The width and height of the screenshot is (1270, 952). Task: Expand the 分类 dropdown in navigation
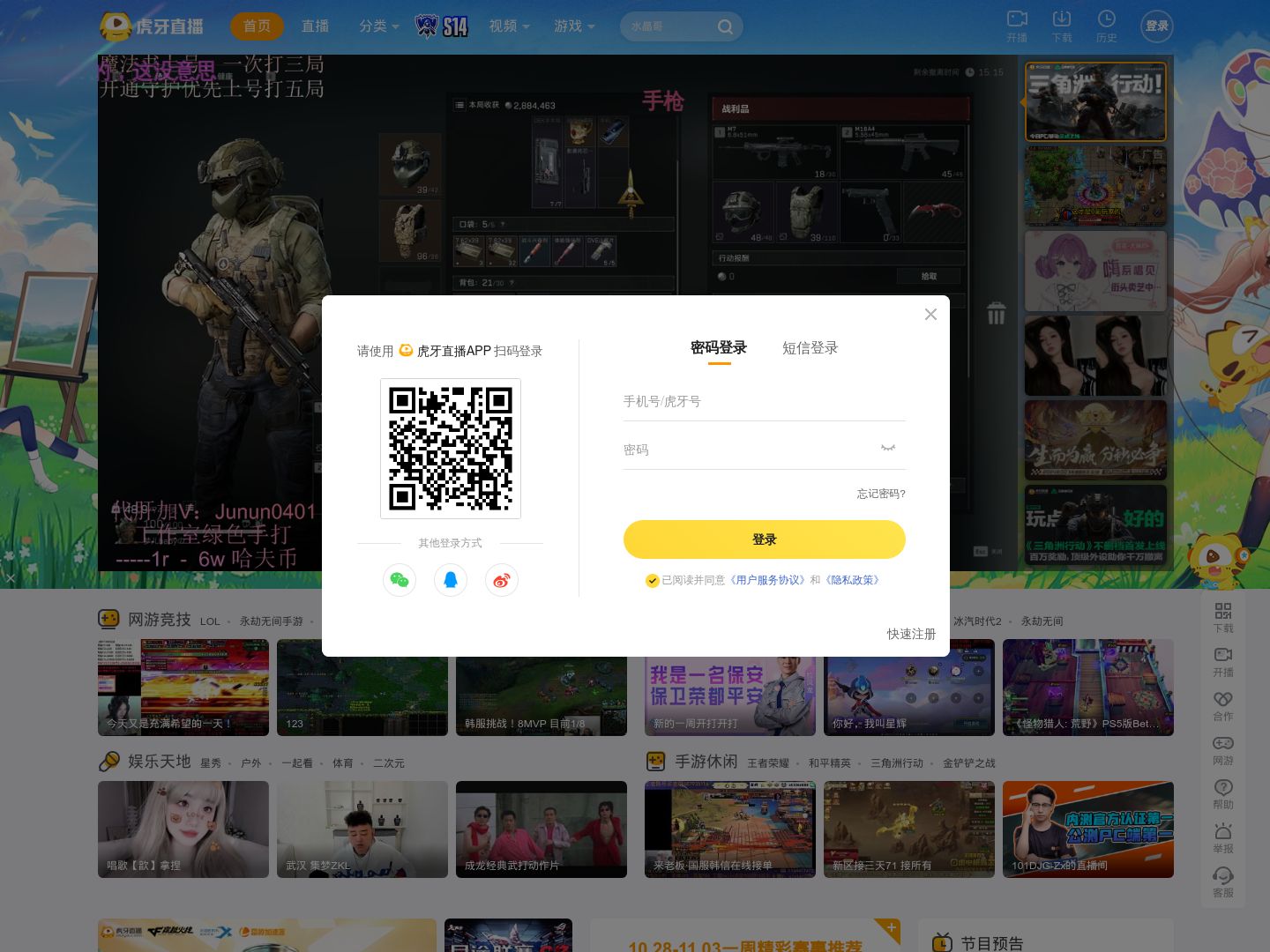[379, 26]
